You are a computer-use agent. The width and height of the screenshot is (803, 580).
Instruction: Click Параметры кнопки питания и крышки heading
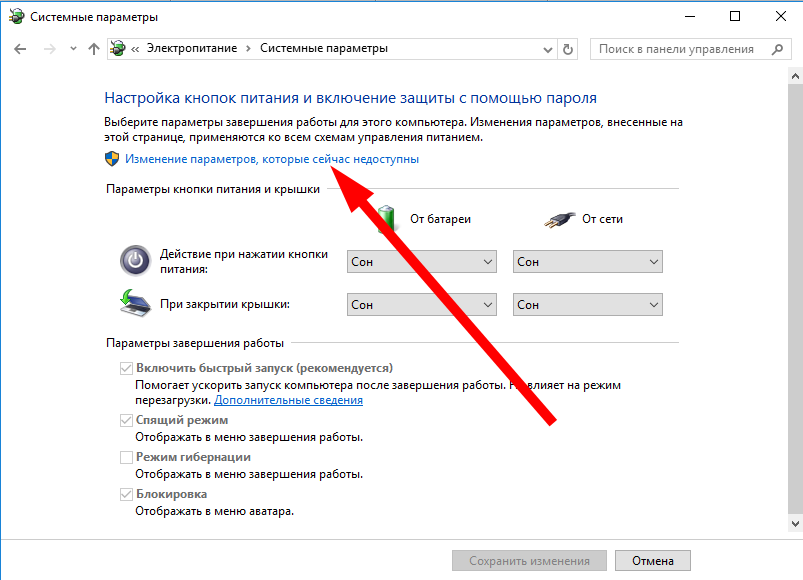213,189
